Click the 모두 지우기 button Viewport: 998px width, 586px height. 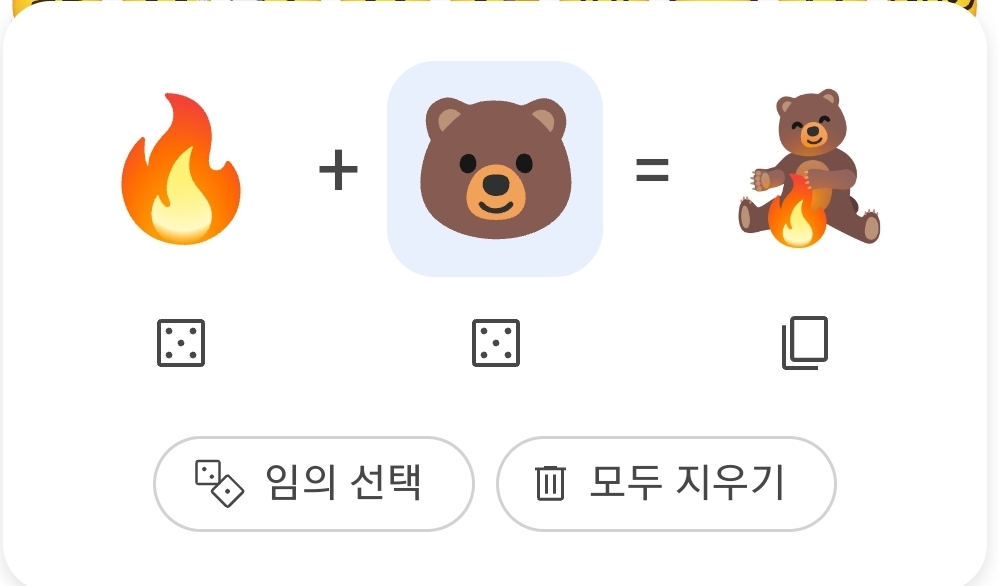pyautogui.click(x=666, y=484)
